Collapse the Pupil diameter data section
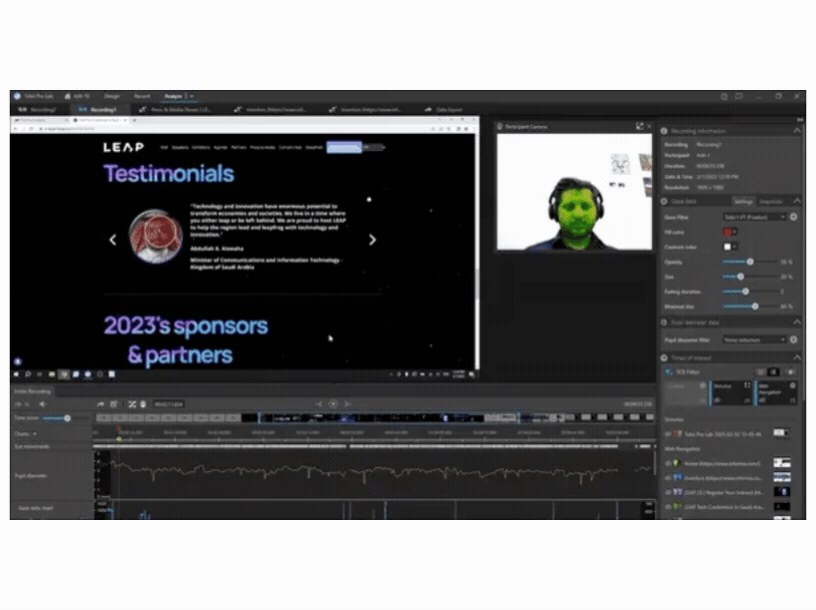The width and height of the screenshot is (816, 610). (x=797, y=323)
